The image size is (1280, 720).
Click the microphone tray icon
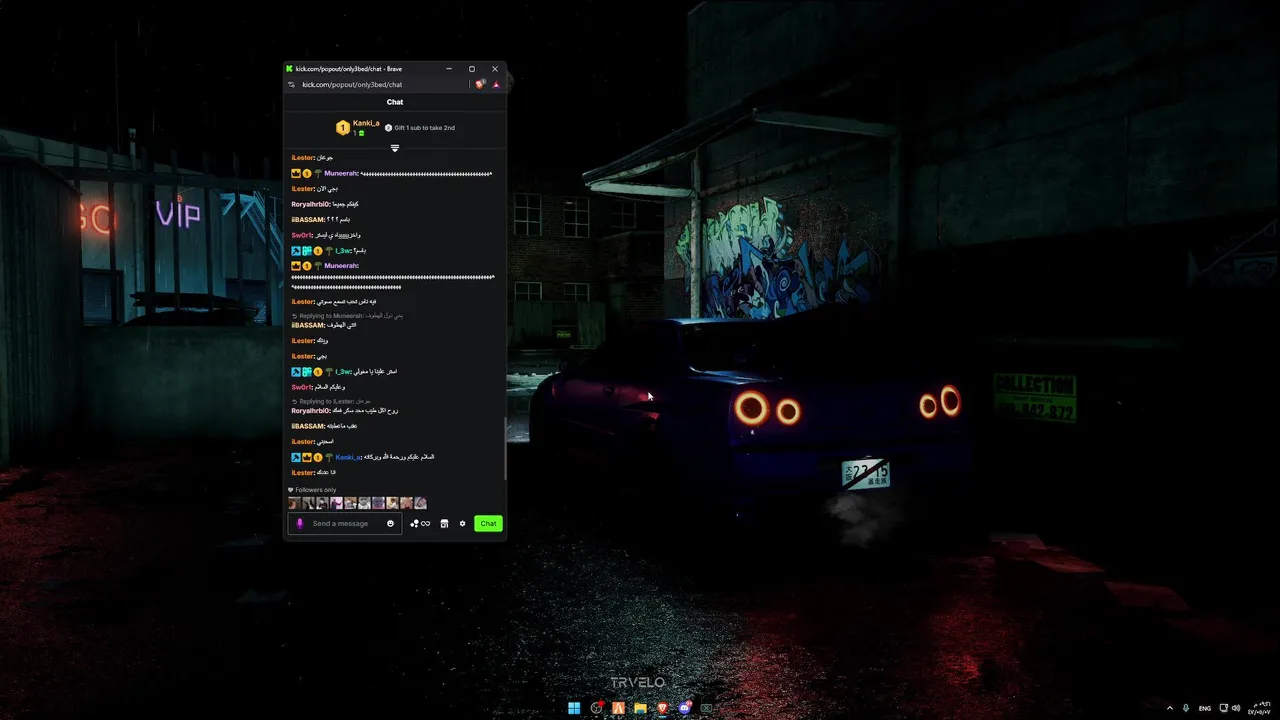click(x=1186, y=708)
